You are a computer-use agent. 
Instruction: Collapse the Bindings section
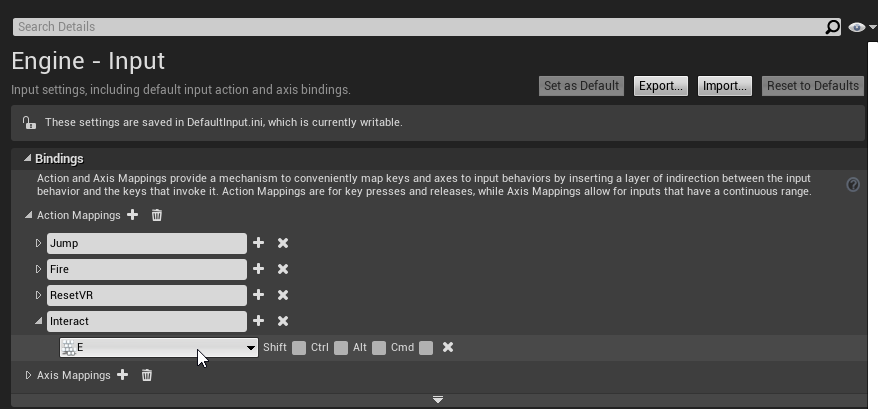[27, 159]
